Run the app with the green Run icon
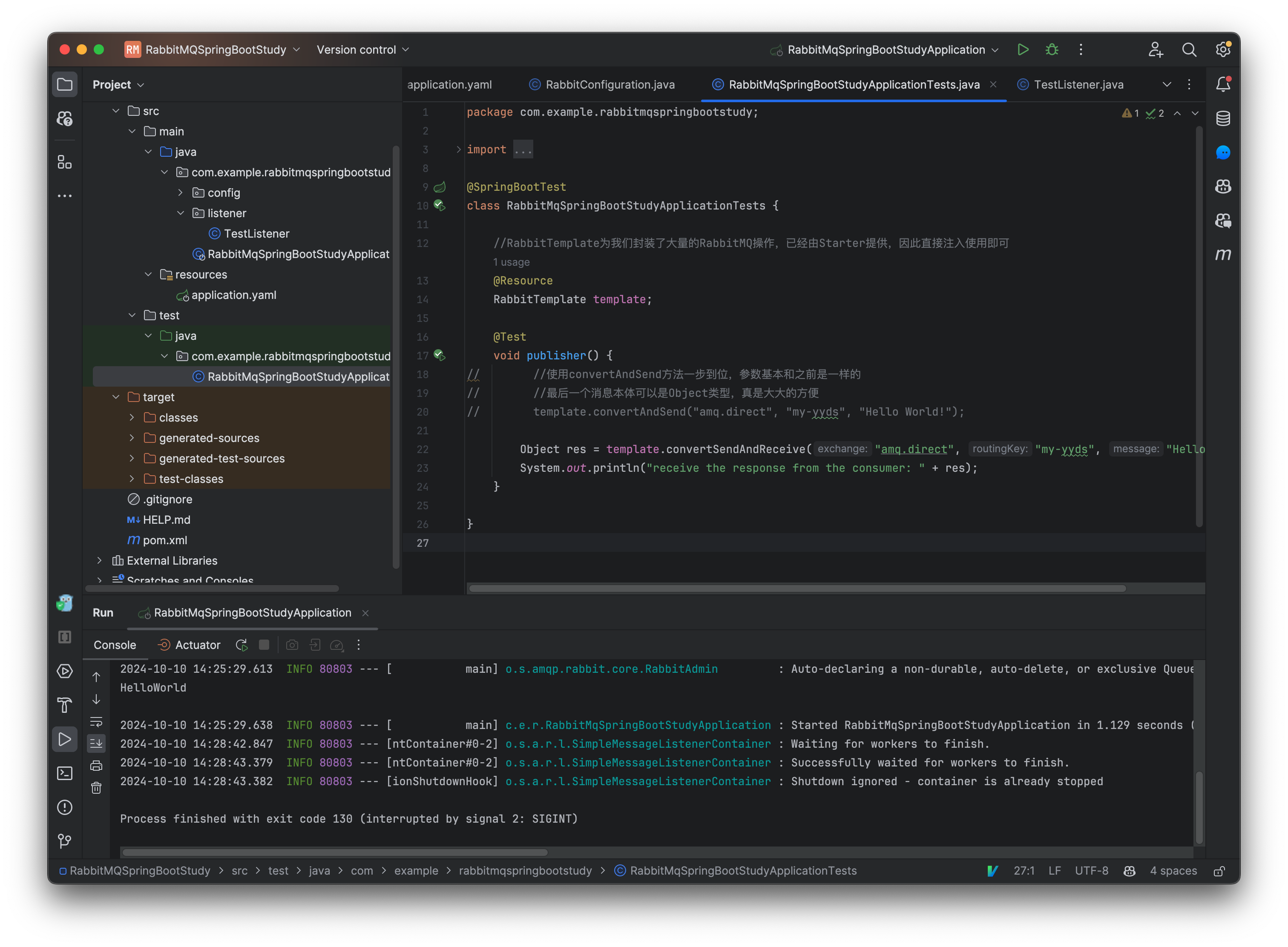Viewport: 1288px width, 947px height. [1023, 49]
